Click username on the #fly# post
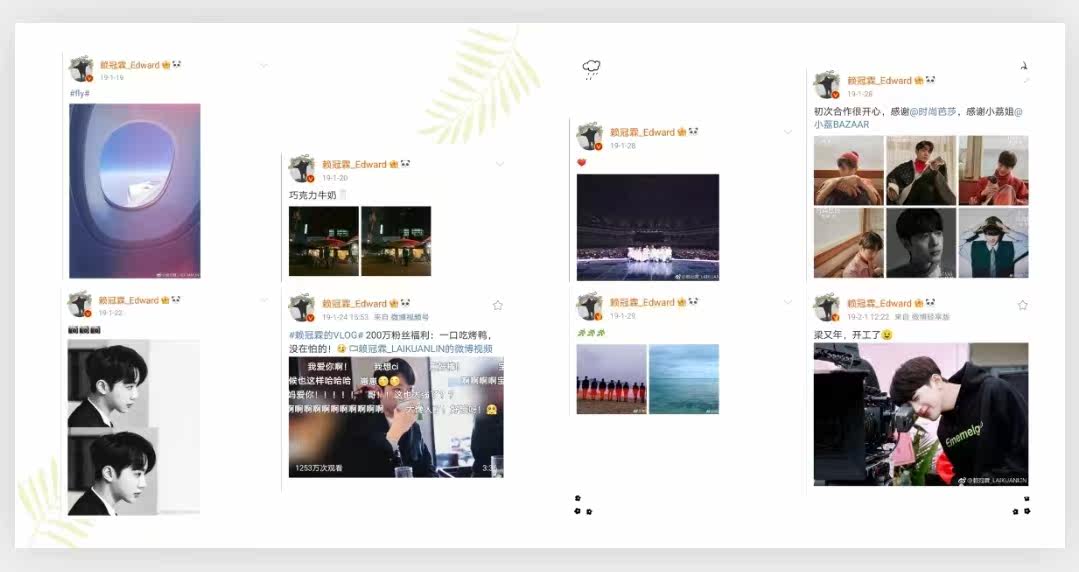This screenshot has width=1079, height=572. pyautogui.click(x=130, y=65)
